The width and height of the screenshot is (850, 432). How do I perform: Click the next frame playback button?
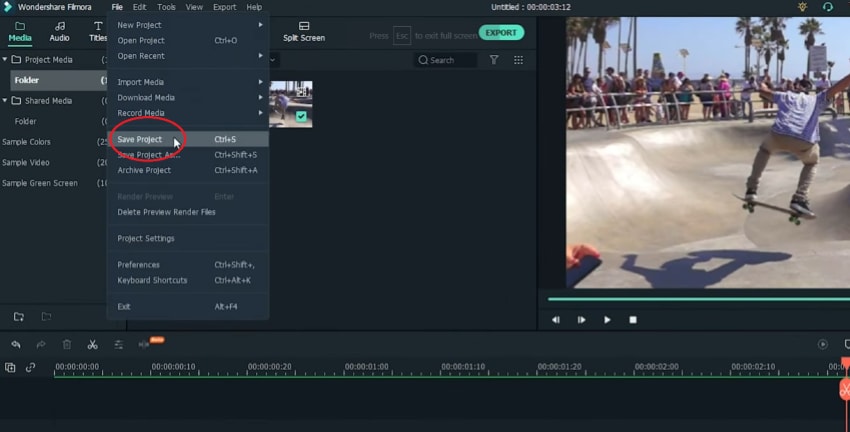[x=581, y=320]
